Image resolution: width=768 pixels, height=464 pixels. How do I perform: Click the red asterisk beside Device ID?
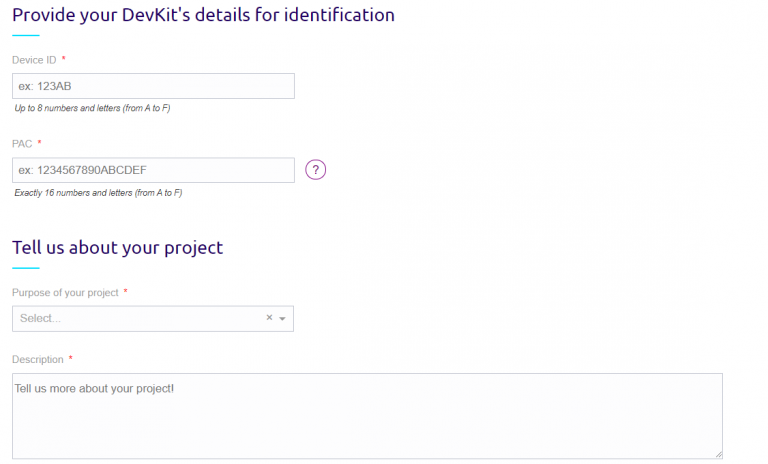click(64, 60)
